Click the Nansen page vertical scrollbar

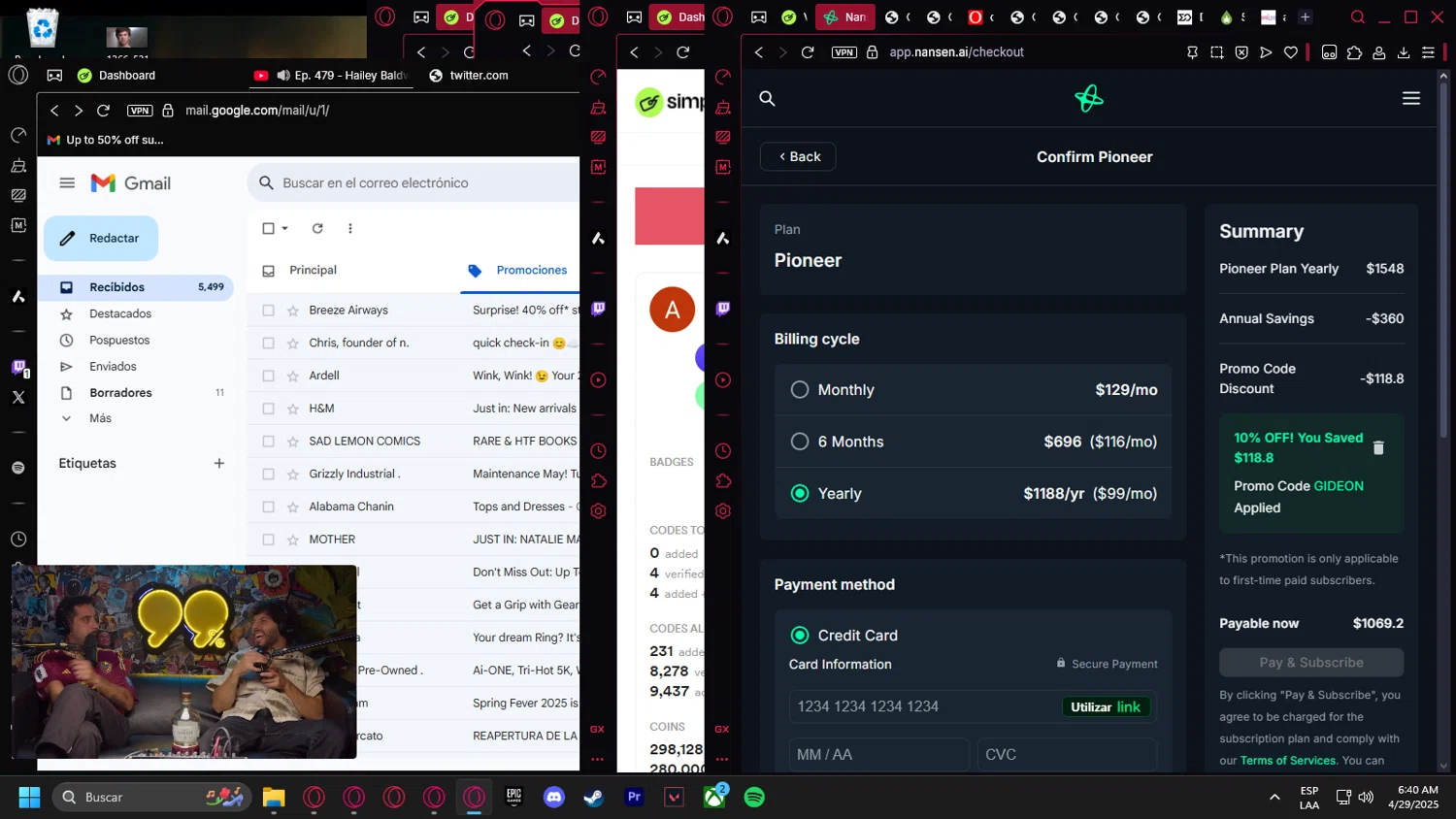tap(1443, 262)
